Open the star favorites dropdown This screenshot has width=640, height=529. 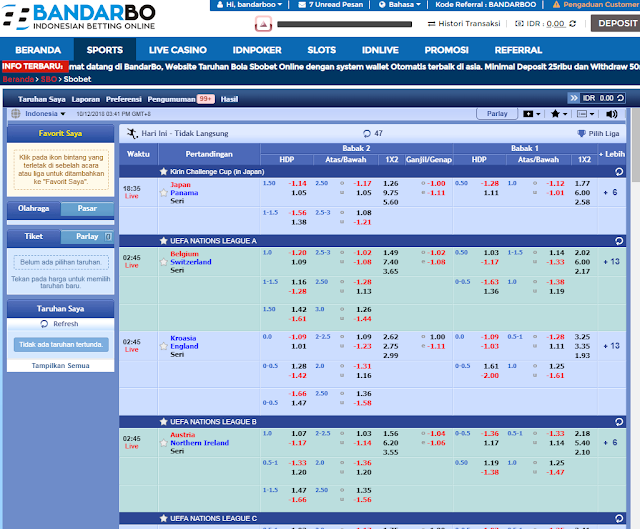(x=559, y=114)
